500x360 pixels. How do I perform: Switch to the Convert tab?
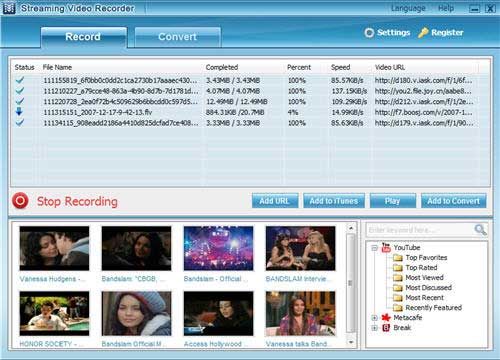[178, 37]
